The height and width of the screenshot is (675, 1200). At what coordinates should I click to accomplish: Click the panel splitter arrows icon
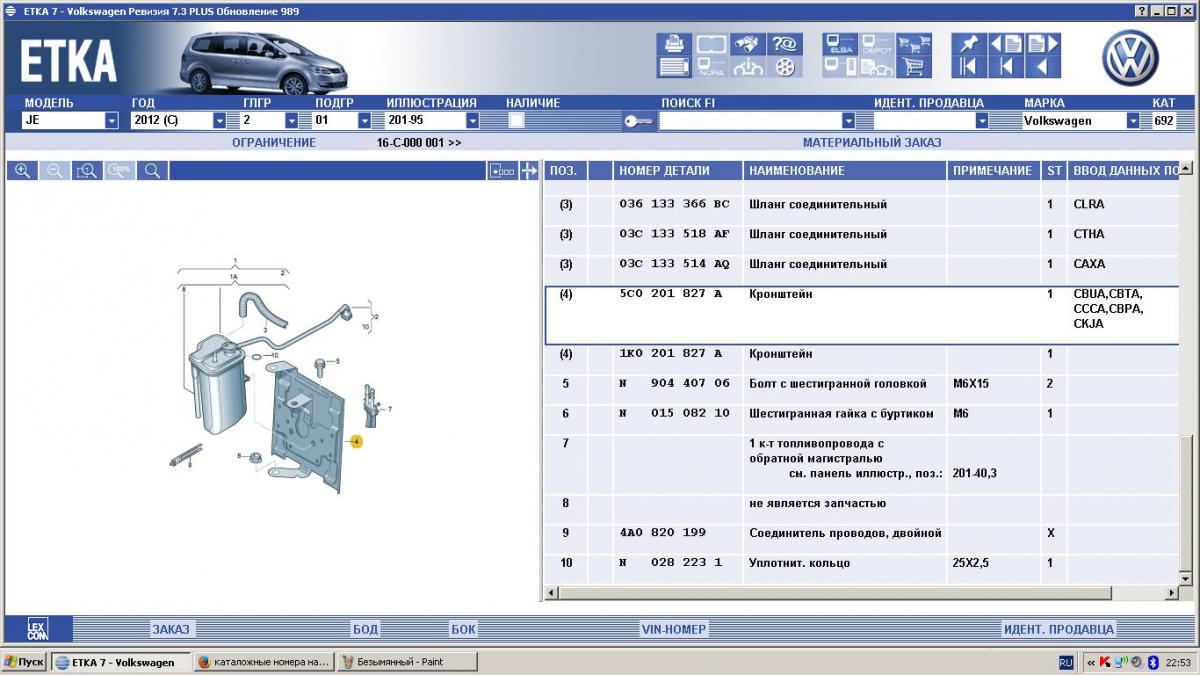529,171
